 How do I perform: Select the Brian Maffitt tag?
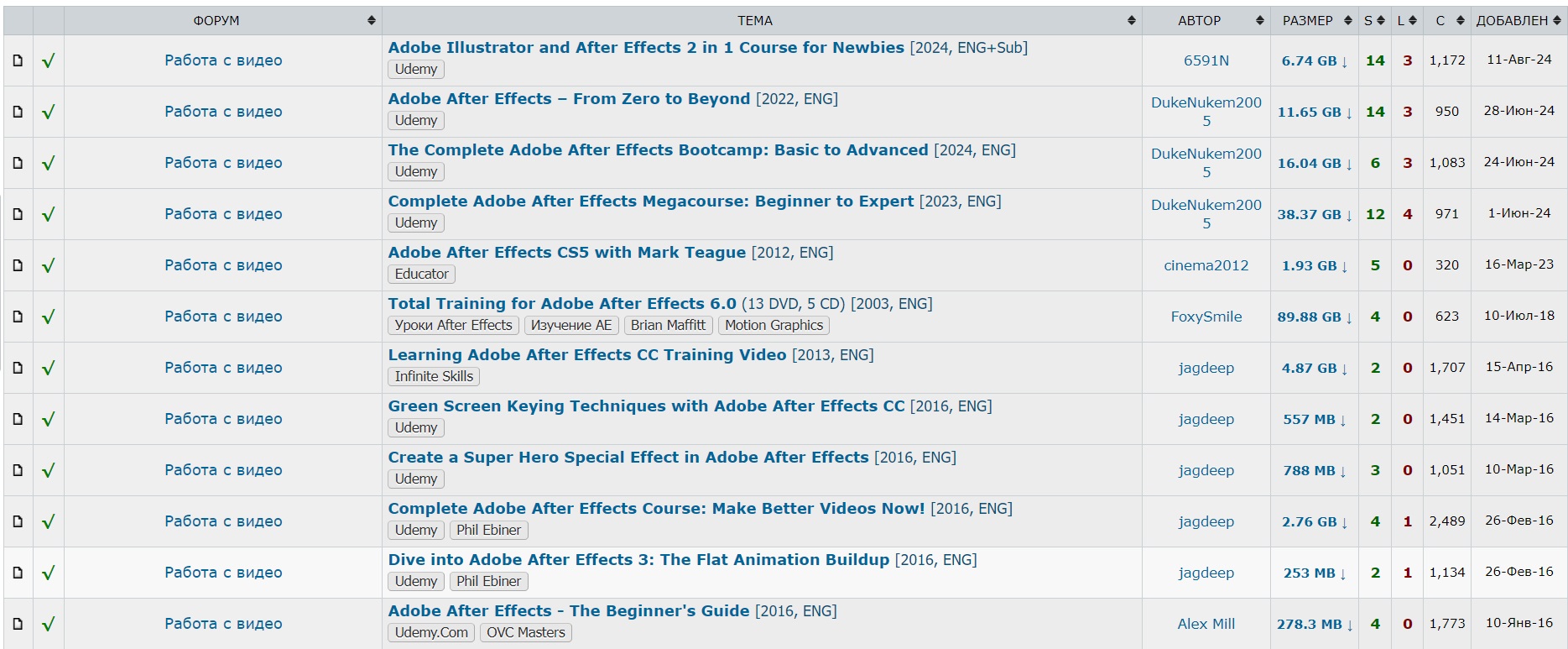click(x=668, y=325)
